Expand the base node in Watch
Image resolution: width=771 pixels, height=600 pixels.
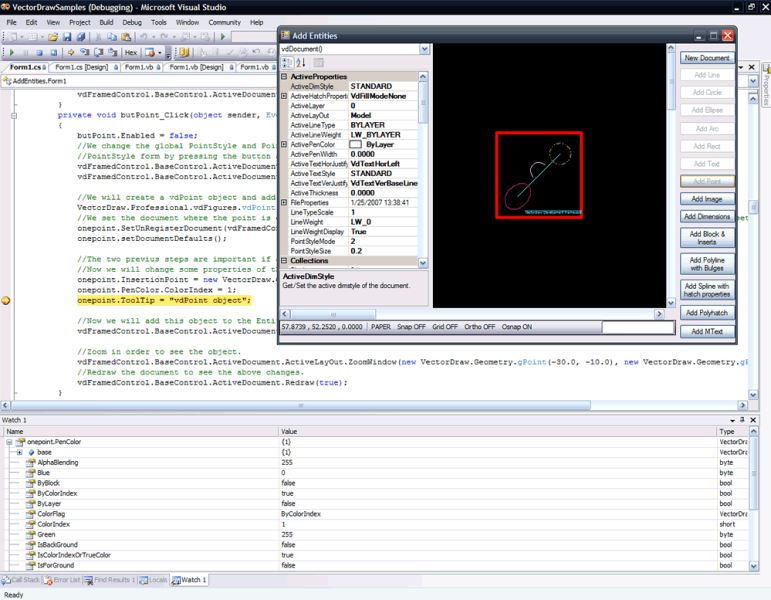tap(19, 452)
